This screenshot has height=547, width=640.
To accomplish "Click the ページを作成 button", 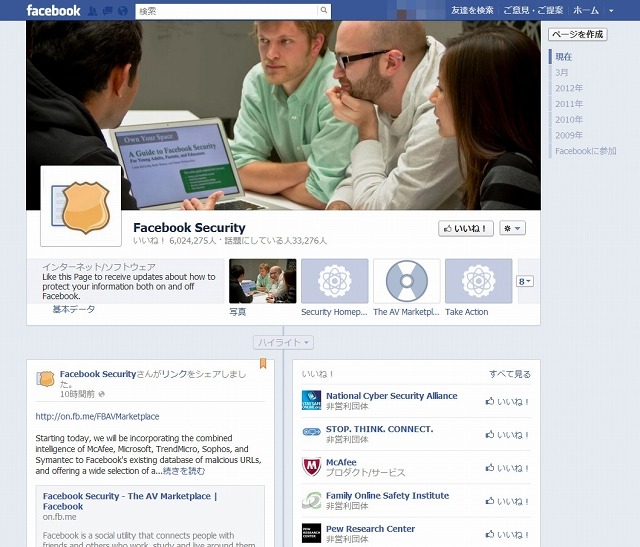I will [x=578, y=34].
